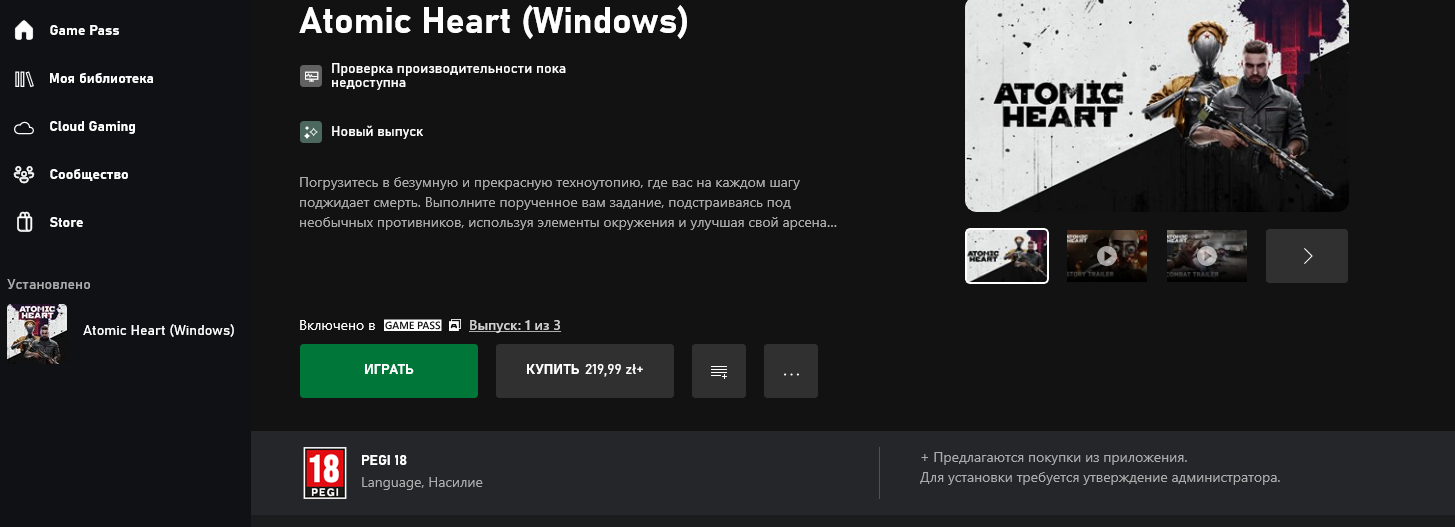
Task: Open the Store shopping bag icon
Action: point(24,222)
